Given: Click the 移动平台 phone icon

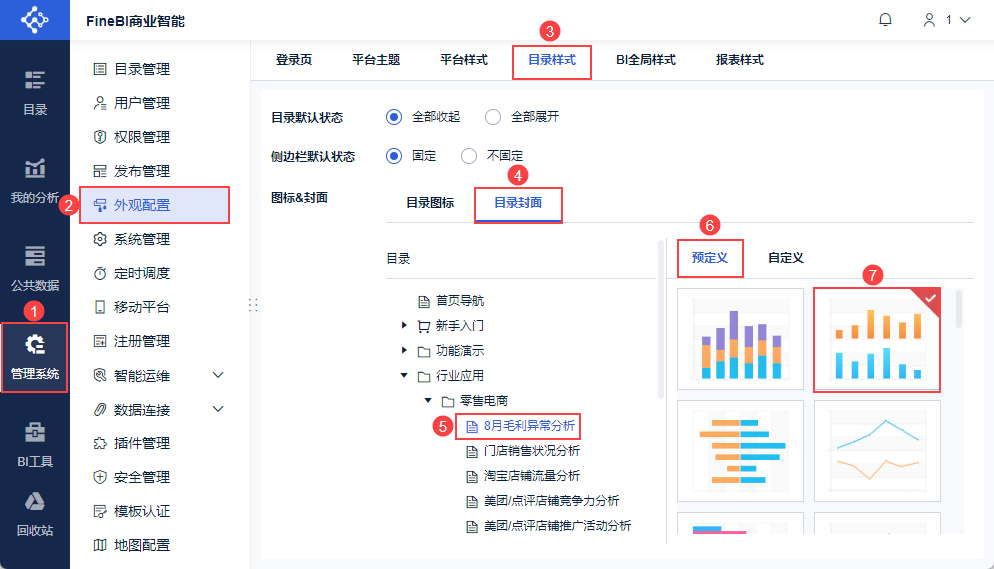Looking at the screenshot, I should tap(100, 307).
